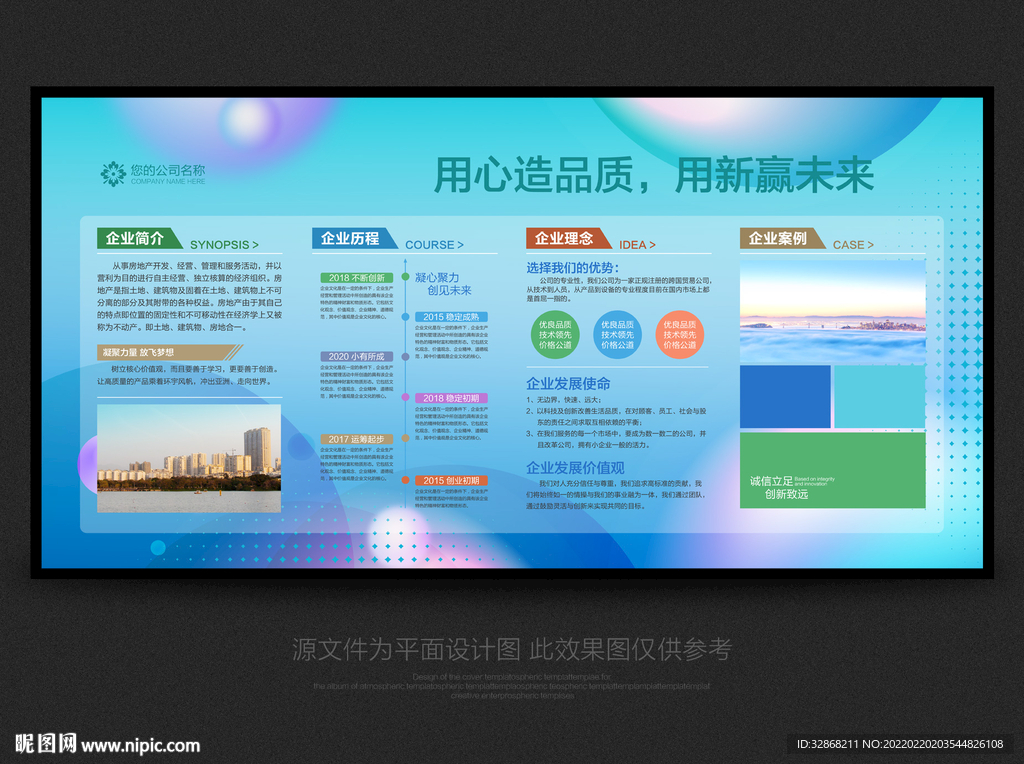Click the 2020 小有所成 timeline label
Viewport: 1024px width, 764px height.
point(357,357)
